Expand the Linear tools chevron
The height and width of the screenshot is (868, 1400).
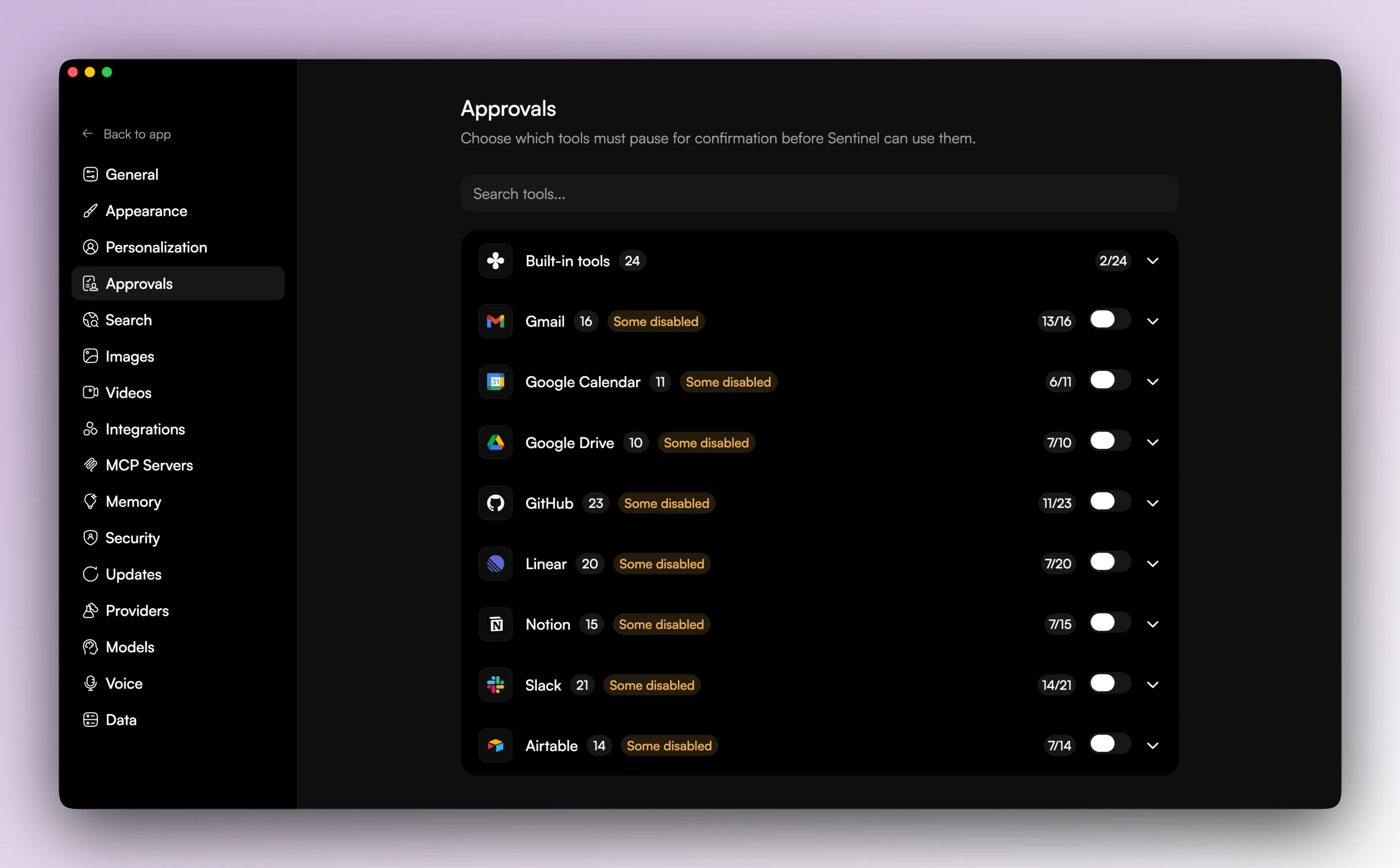tap(1152, 564)
